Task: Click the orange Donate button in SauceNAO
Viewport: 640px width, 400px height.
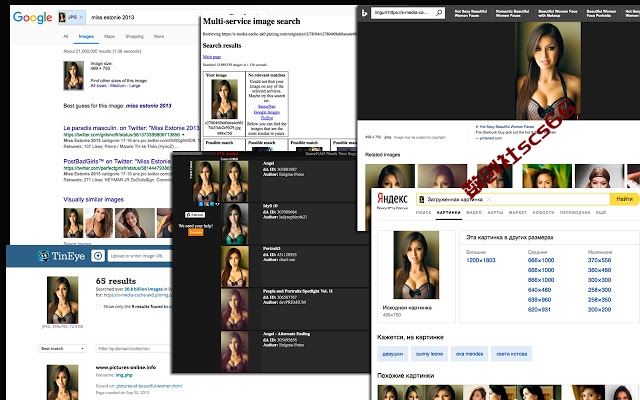Action: (x=196, y=232)
